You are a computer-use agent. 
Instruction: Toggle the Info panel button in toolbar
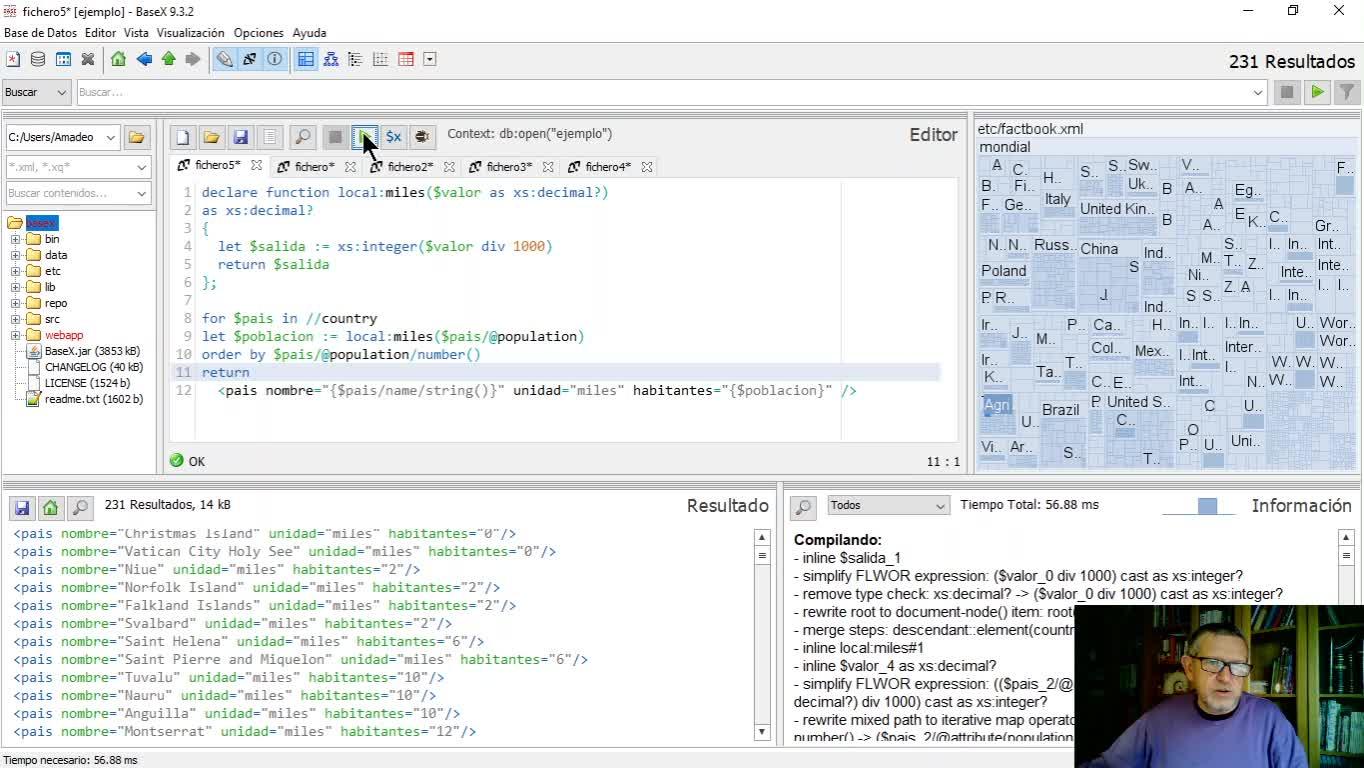click(274, 60)
